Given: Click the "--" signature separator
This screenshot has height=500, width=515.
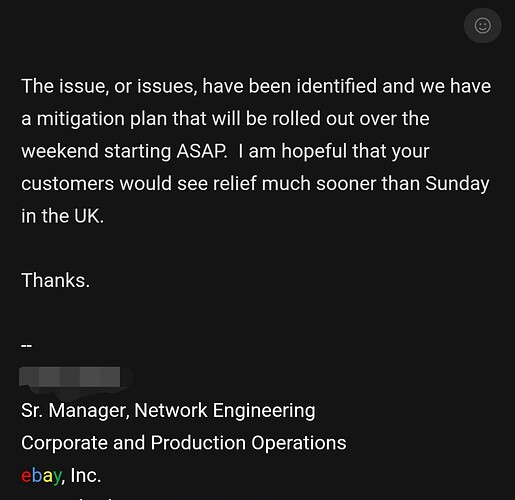Looking at the screenshot, I should tap(27, 345).
